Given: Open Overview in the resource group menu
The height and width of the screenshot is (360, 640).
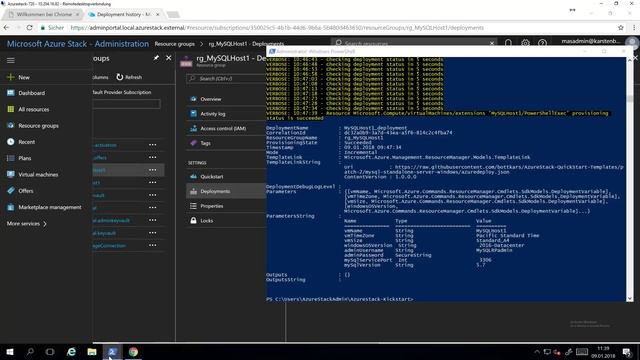Looking at the screenshot, I should coord(211,99).
